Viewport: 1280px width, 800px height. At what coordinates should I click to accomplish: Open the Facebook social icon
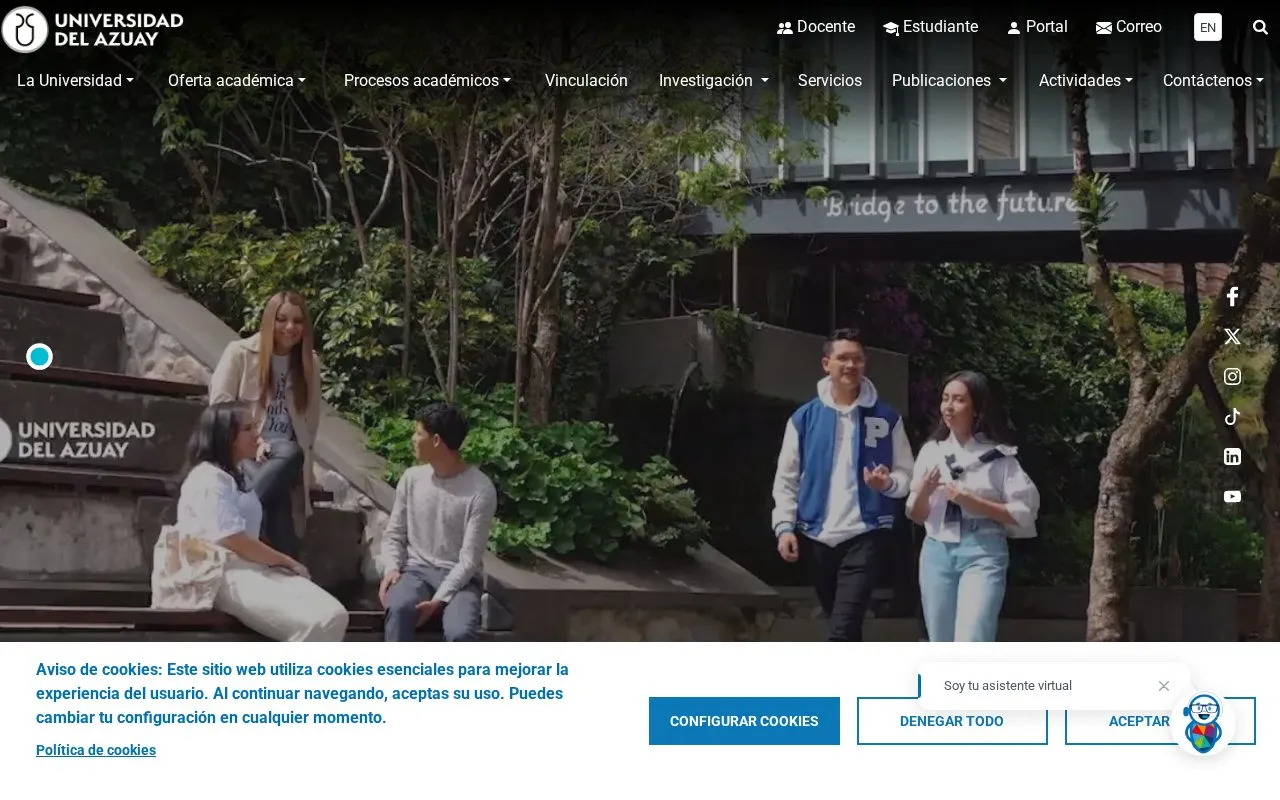[1232, 296]
